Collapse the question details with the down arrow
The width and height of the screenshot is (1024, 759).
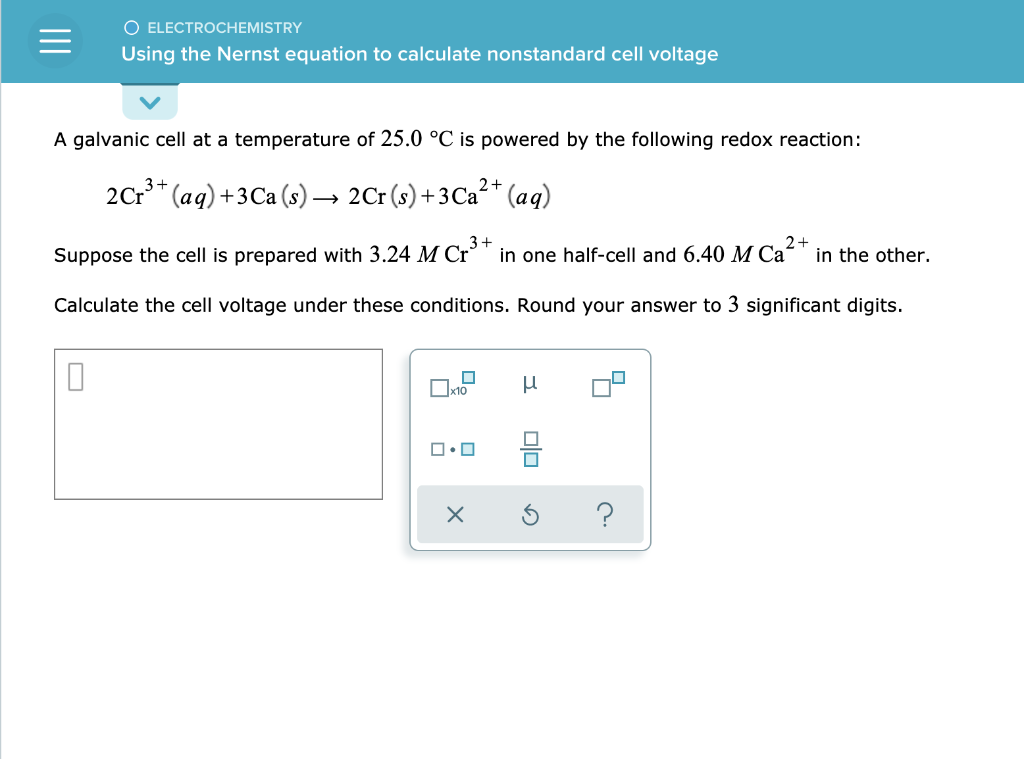[150, 101]
